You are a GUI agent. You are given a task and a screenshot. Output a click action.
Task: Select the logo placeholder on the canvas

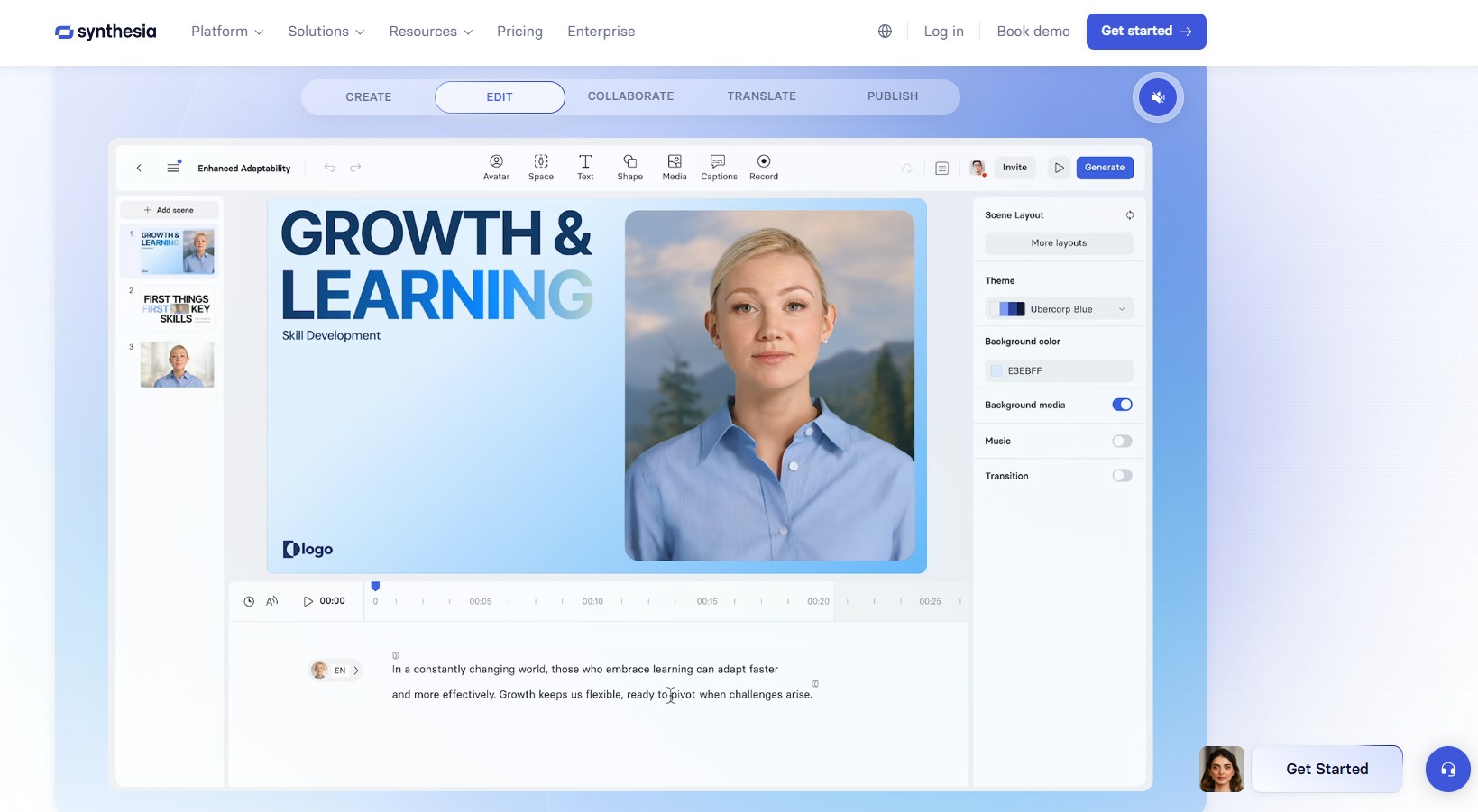308,549
